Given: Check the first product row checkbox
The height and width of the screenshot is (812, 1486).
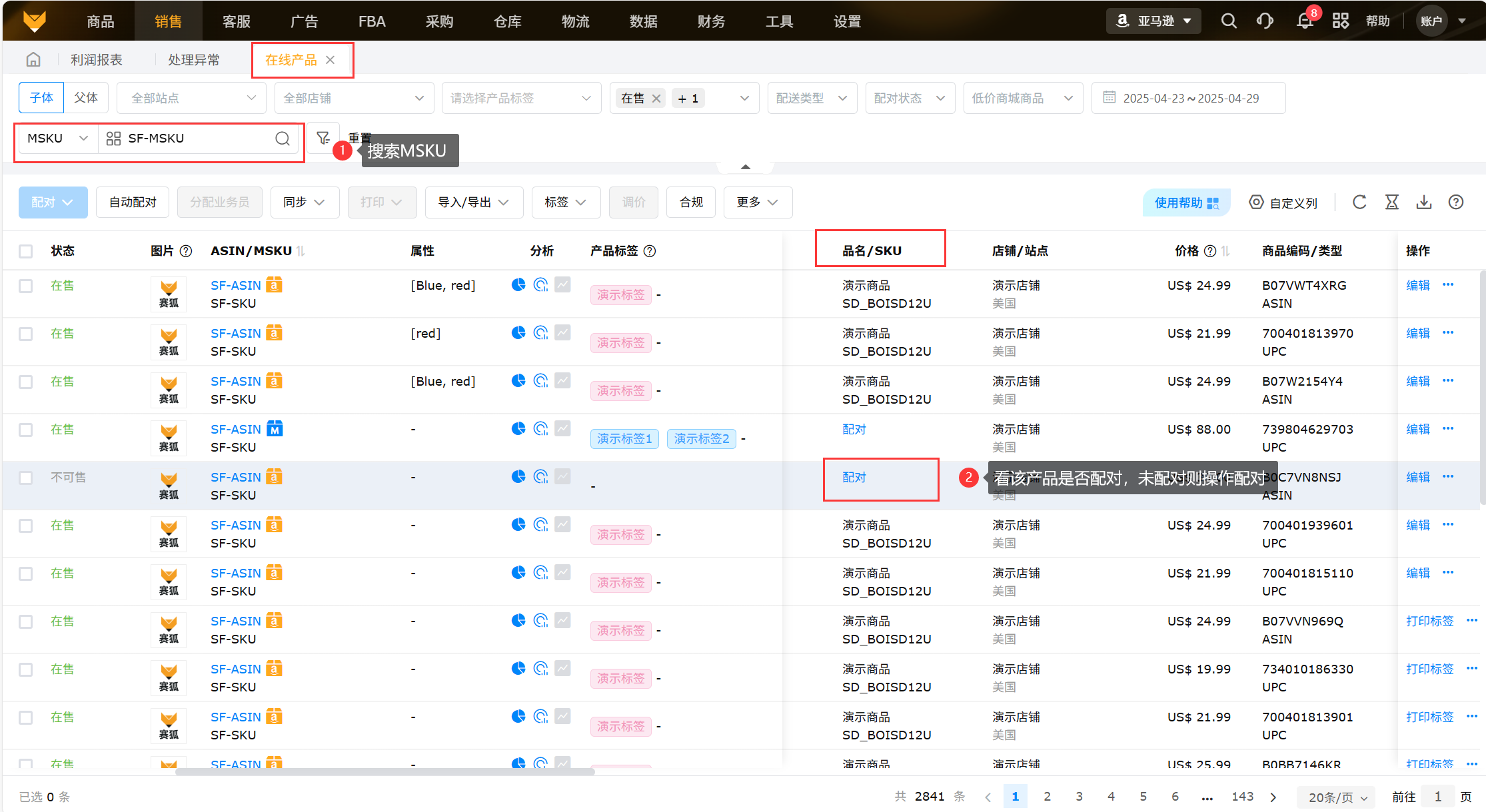Looking at the screenshot, I should 25,286.
